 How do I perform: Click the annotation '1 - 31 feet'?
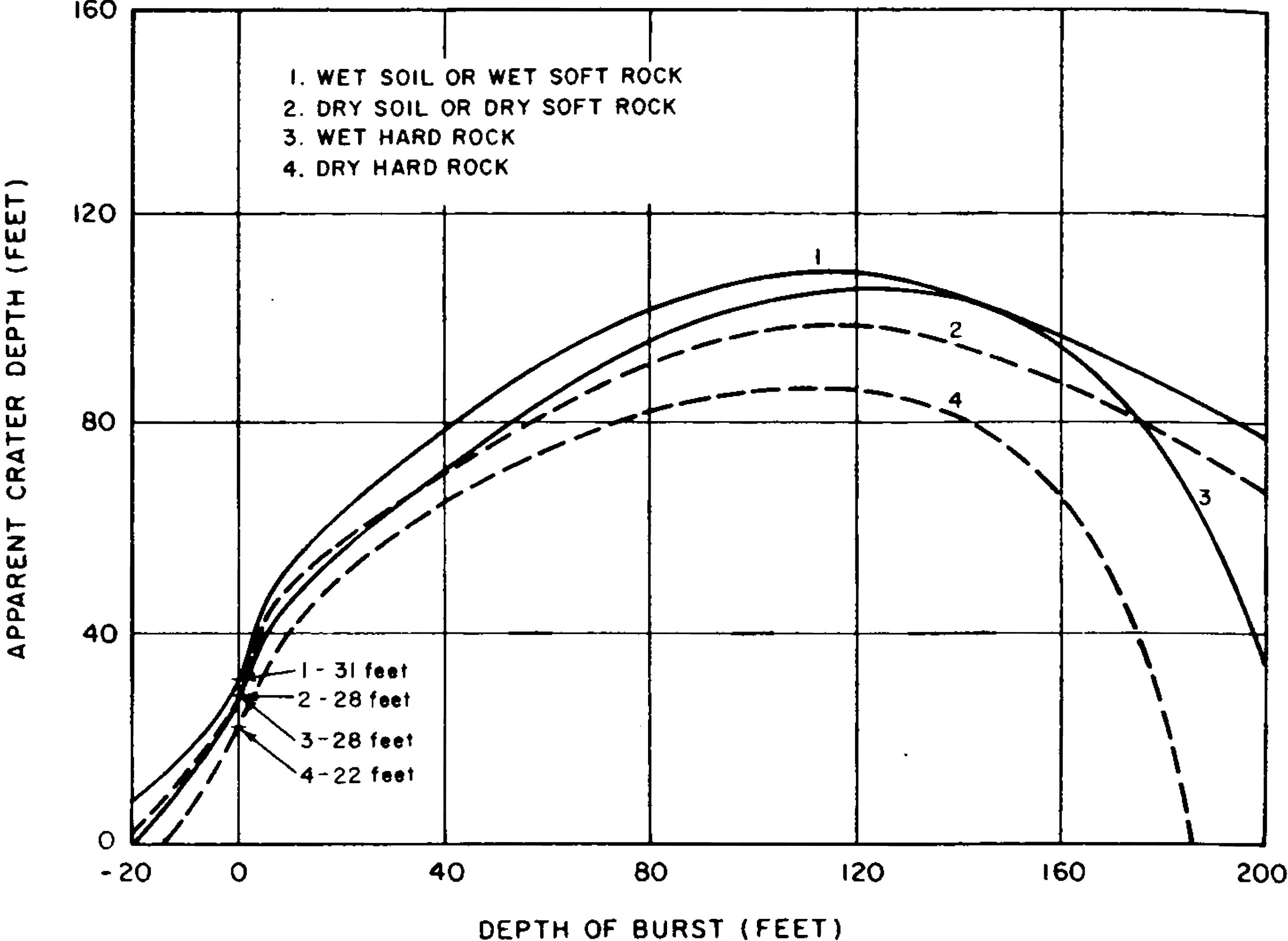pos(354,671)
